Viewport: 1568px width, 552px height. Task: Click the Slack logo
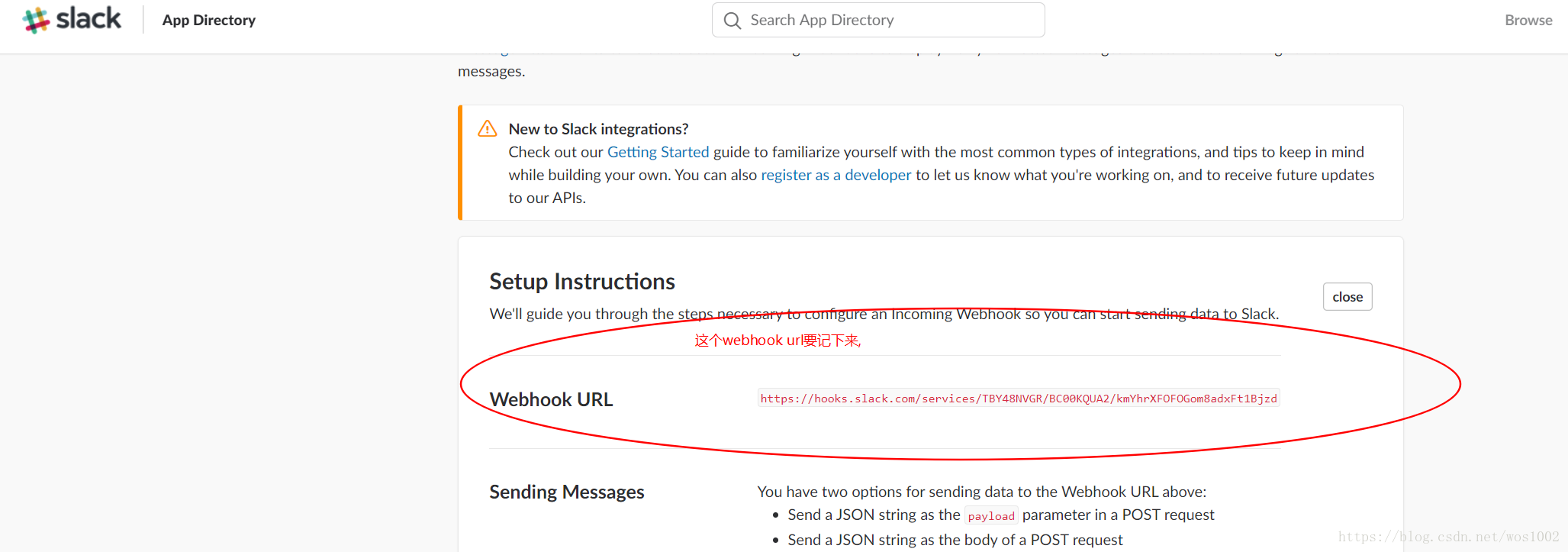click(72, 19)
